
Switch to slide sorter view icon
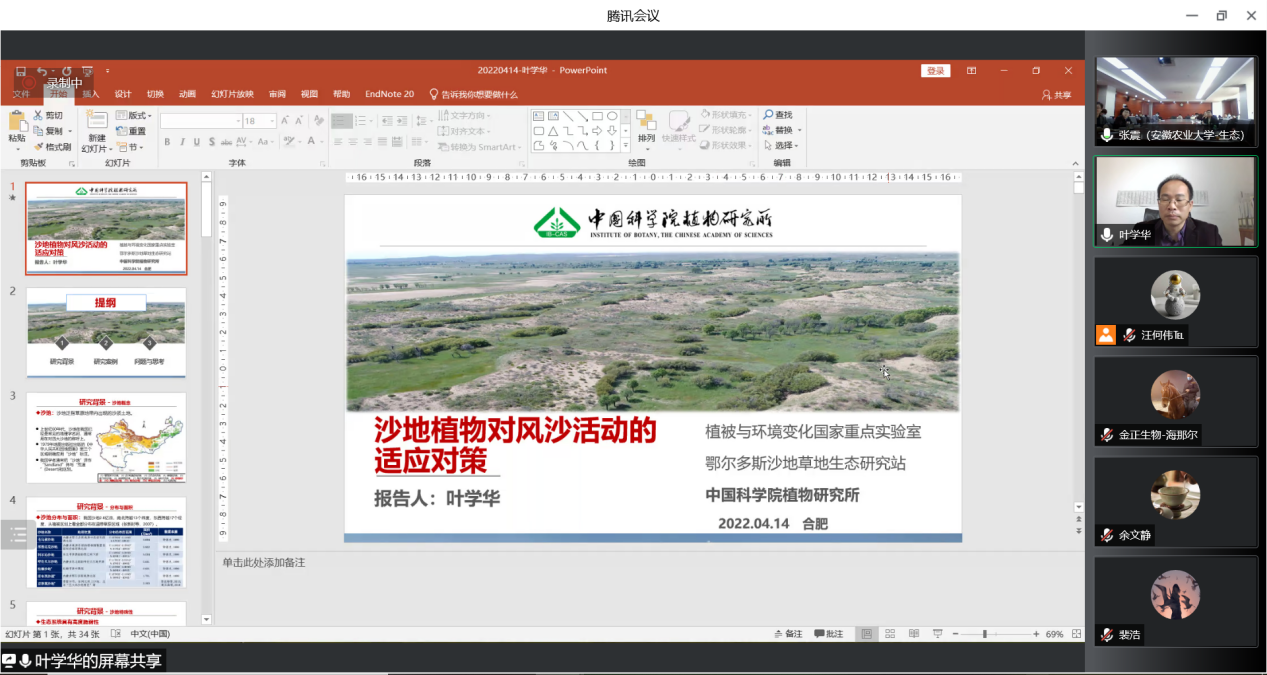890,634
